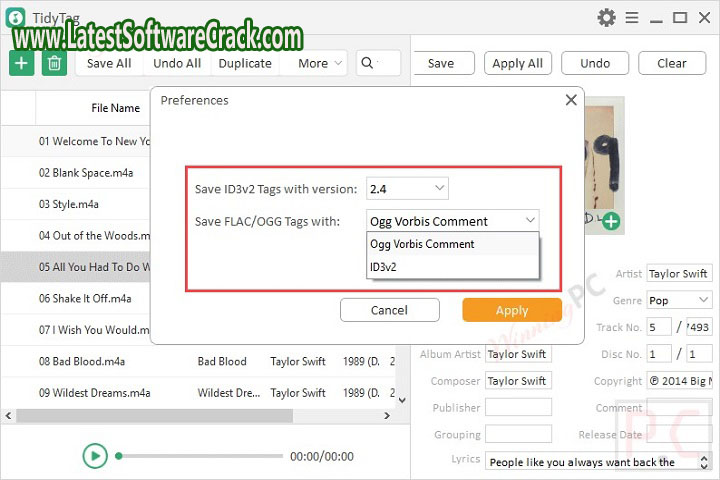Add cover art with green plus icon

pos(610,221)
